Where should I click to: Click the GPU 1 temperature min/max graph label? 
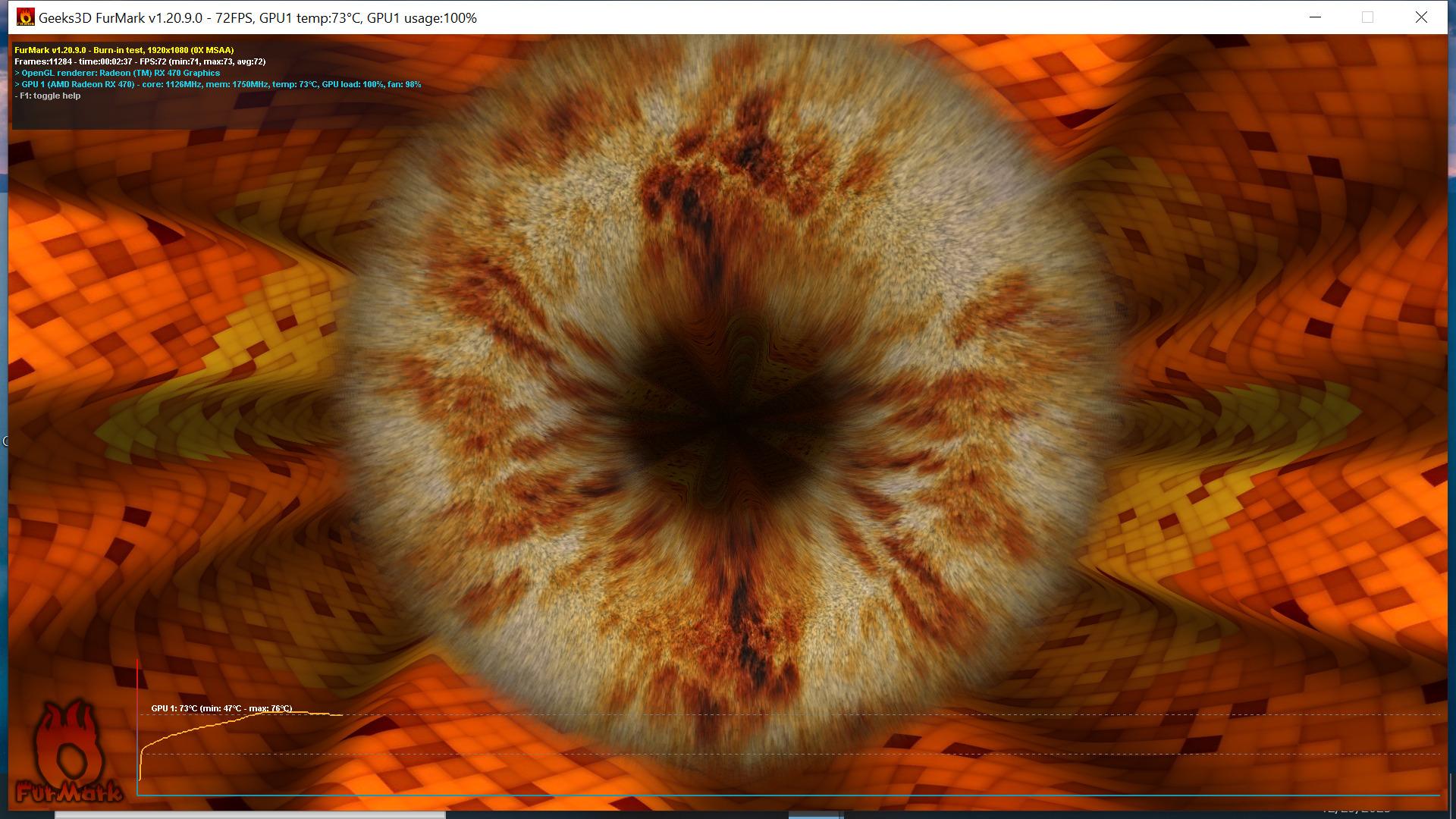click(x=221, y=708)
